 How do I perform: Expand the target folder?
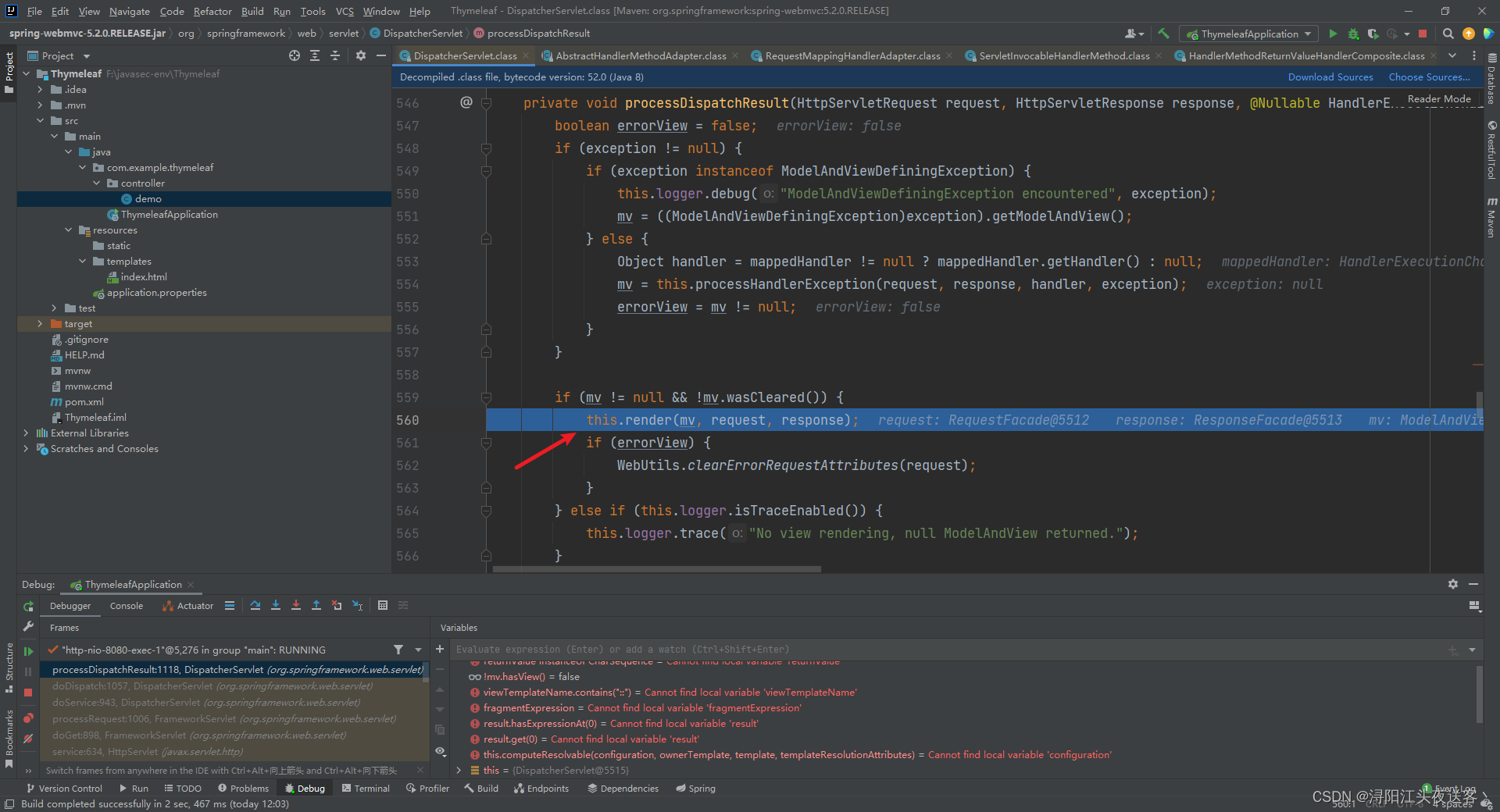[40, 324]
